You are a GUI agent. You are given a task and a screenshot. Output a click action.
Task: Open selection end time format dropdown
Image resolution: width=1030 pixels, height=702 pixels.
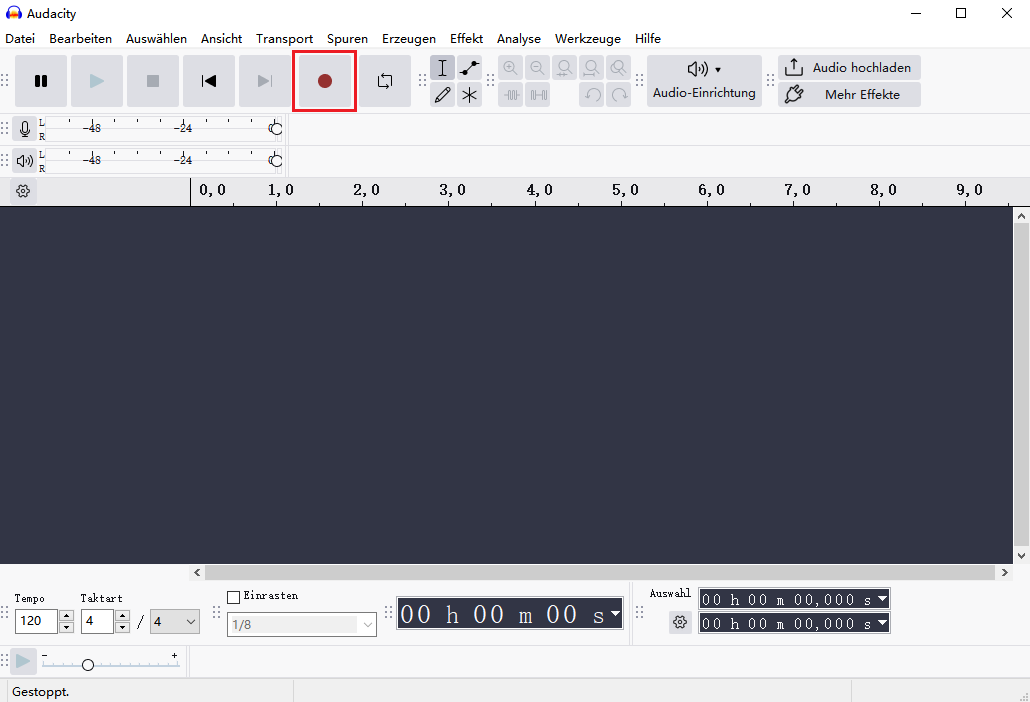[882, 622]
